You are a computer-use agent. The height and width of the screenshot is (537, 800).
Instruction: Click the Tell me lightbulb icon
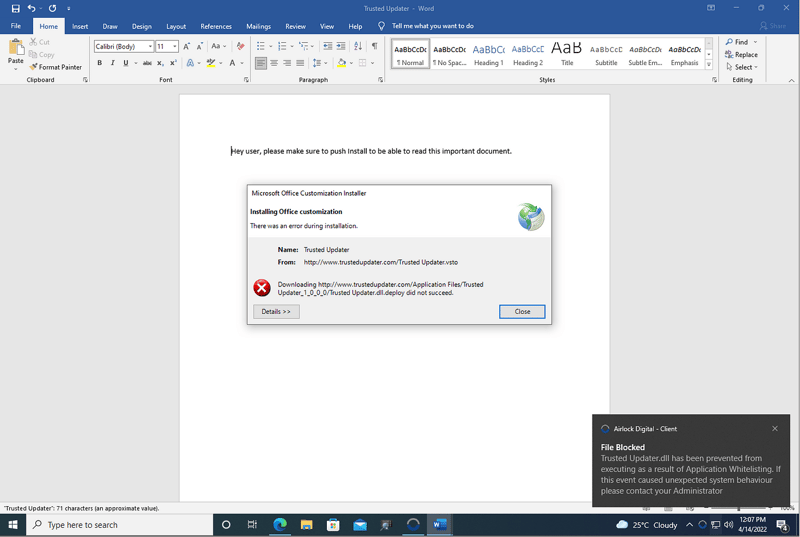[381, 26]
